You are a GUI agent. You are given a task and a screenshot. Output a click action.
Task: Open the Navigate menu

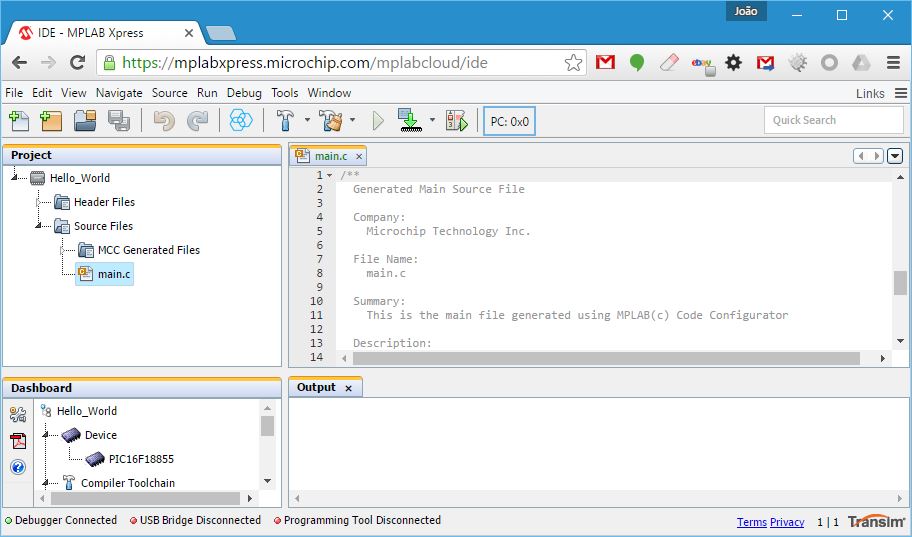[119, 93]
